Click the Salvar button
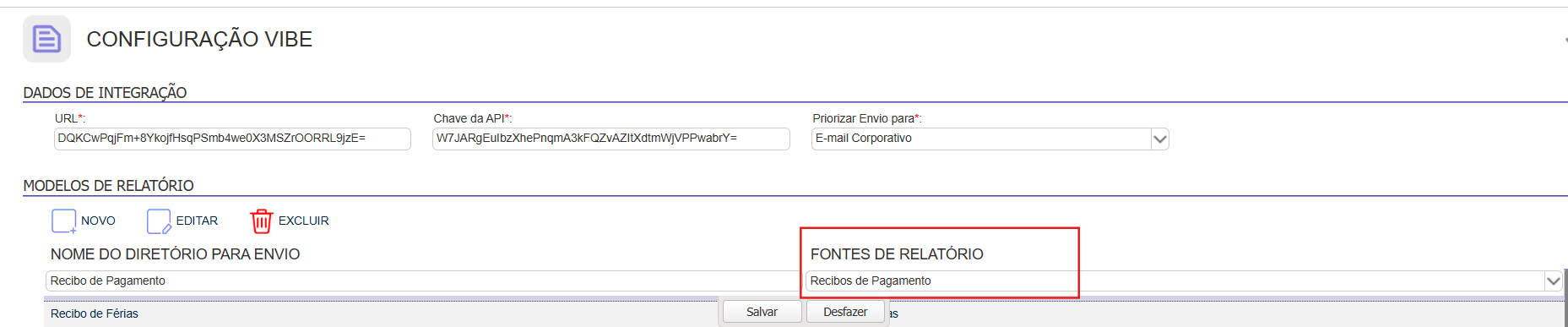 click(762, 312)
